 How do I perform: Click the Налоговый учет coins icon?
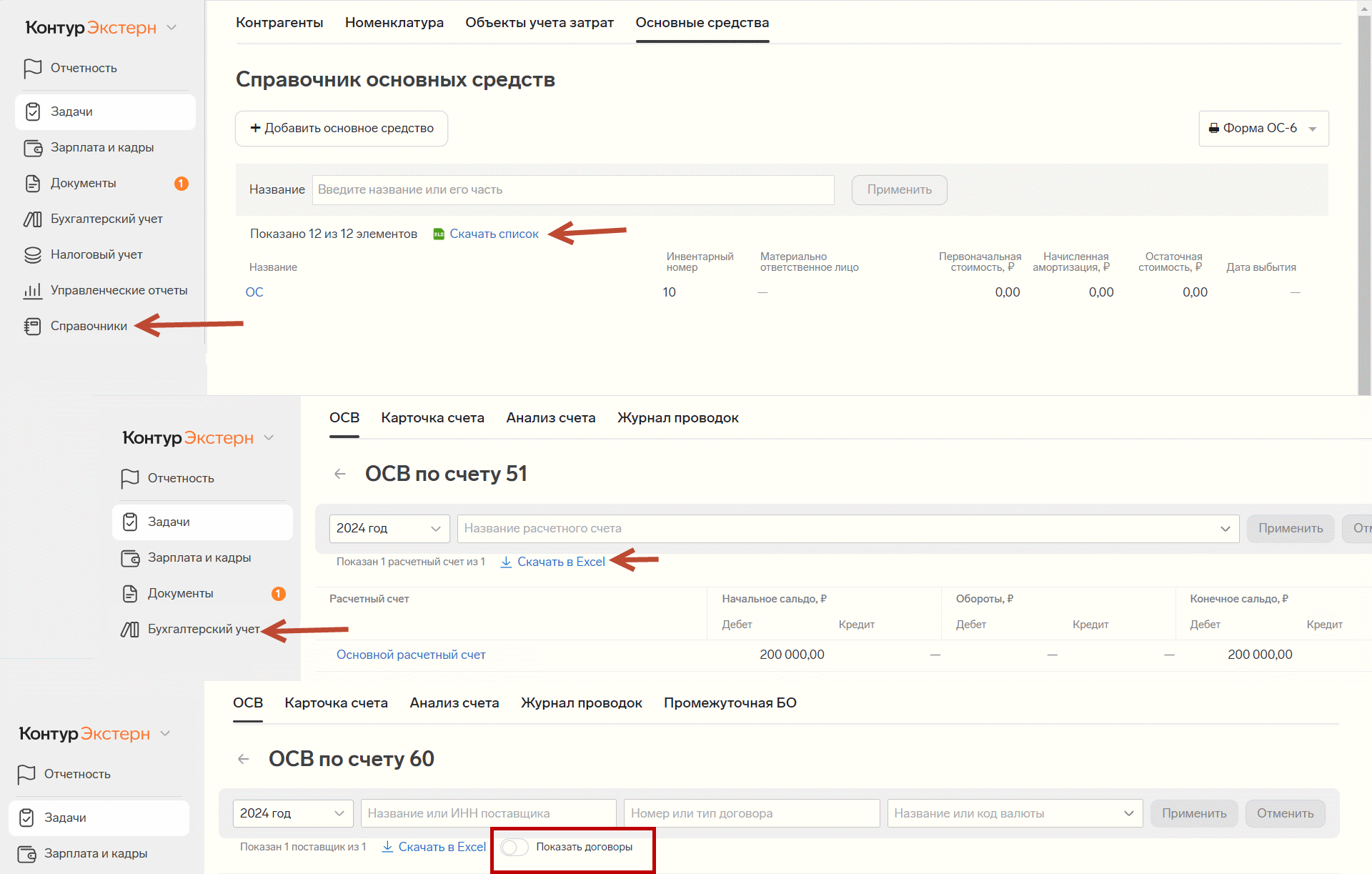click(32, 255)
